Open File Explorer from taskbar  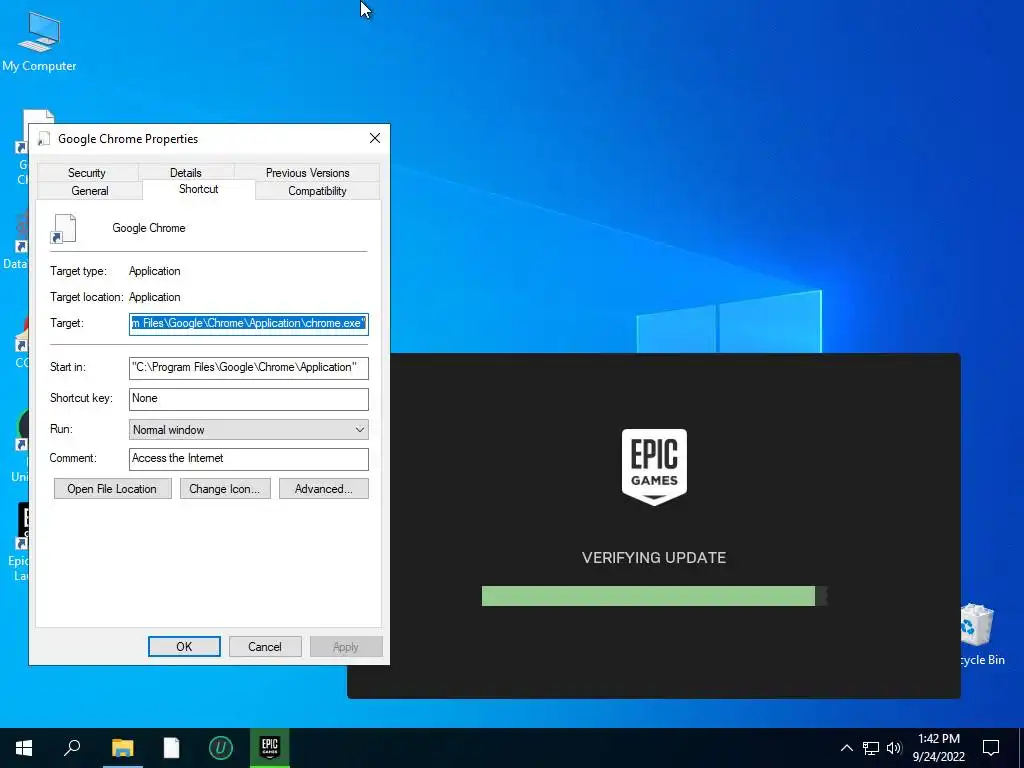coord(122,748)
